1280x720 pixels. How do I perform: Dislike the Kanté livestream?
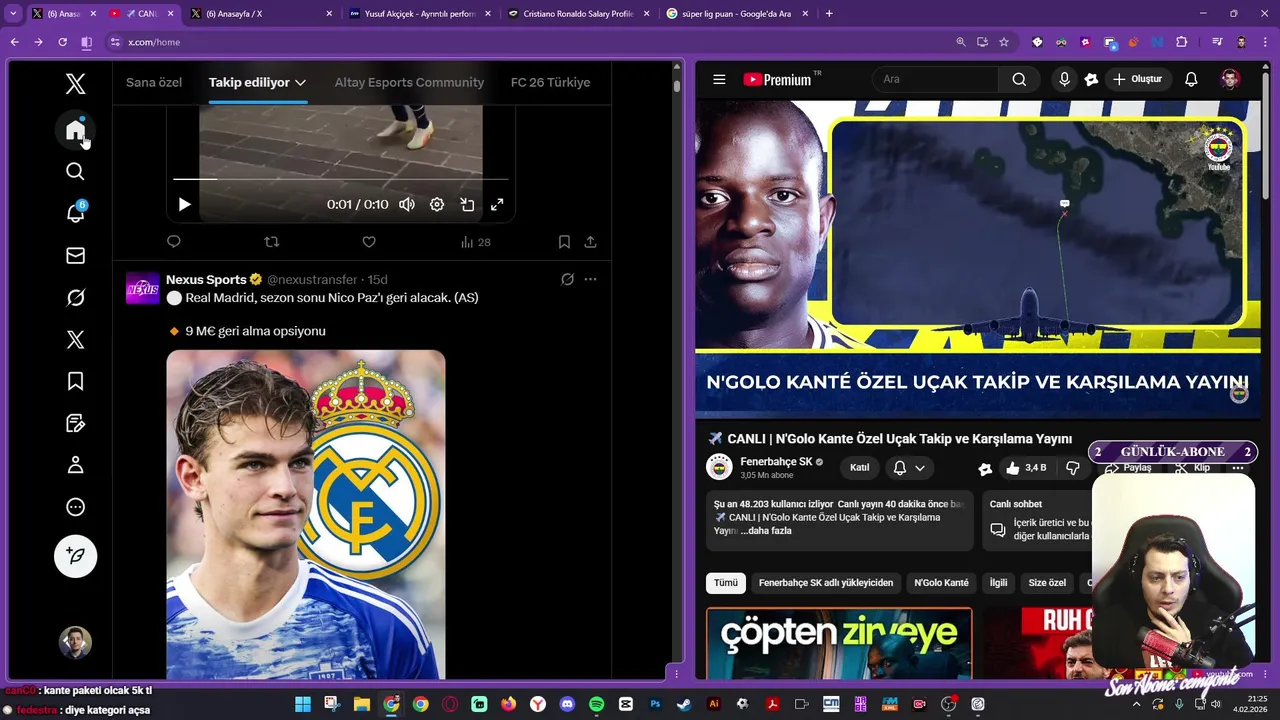(x=1072, y=468)
